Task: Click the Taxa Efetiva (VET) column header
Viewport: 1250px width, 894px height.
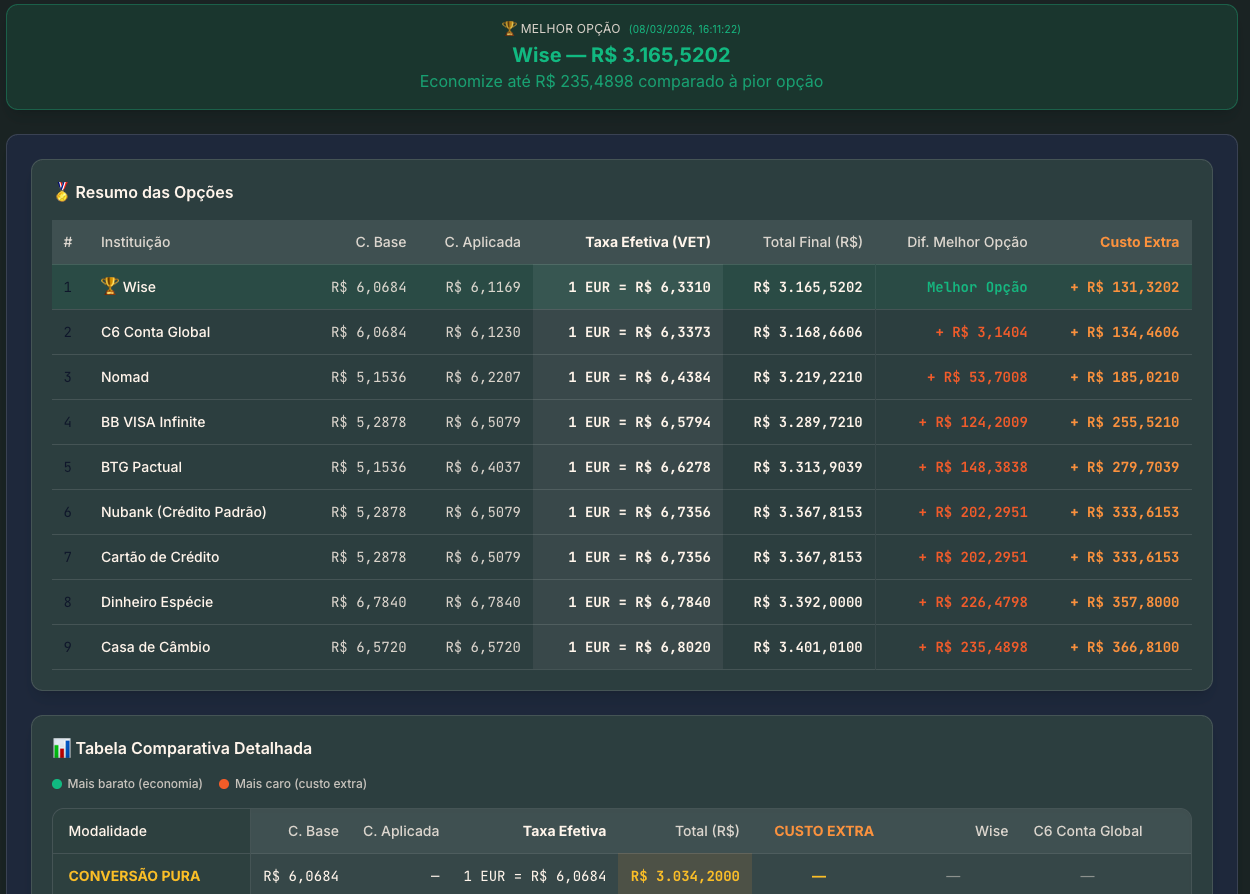Action: 648,242
